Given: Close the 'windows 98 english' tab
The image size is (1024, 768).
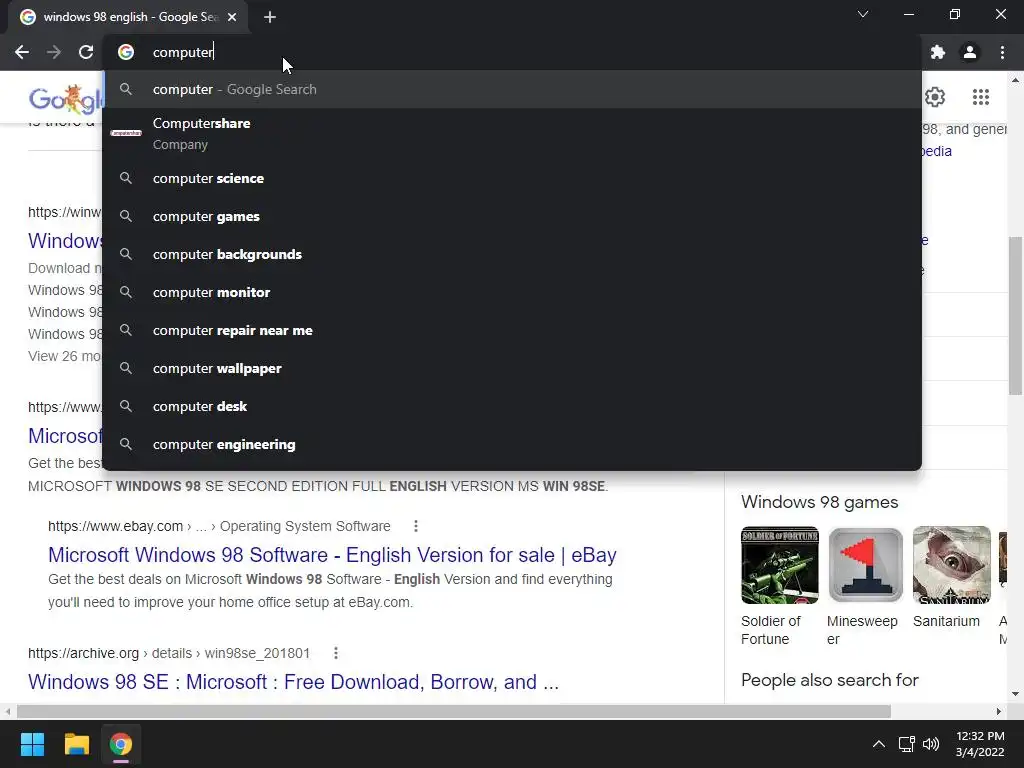Looking at the screenshot, I should [x=232, y=17].
